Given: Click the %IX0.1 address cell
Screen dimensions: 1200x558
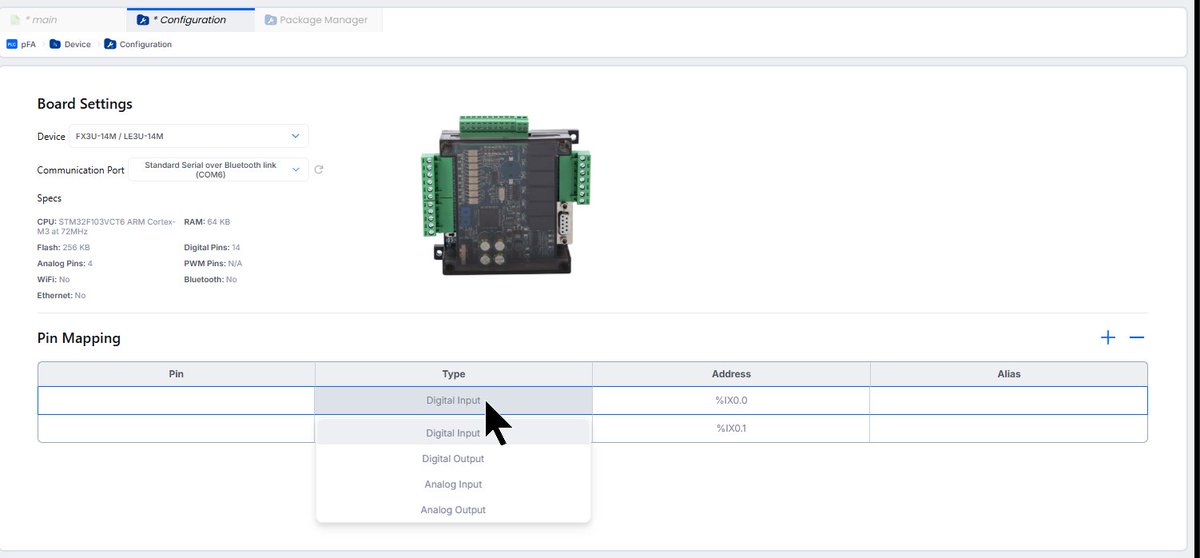Looking at the screenshot, I should click(x=731, y=428).
